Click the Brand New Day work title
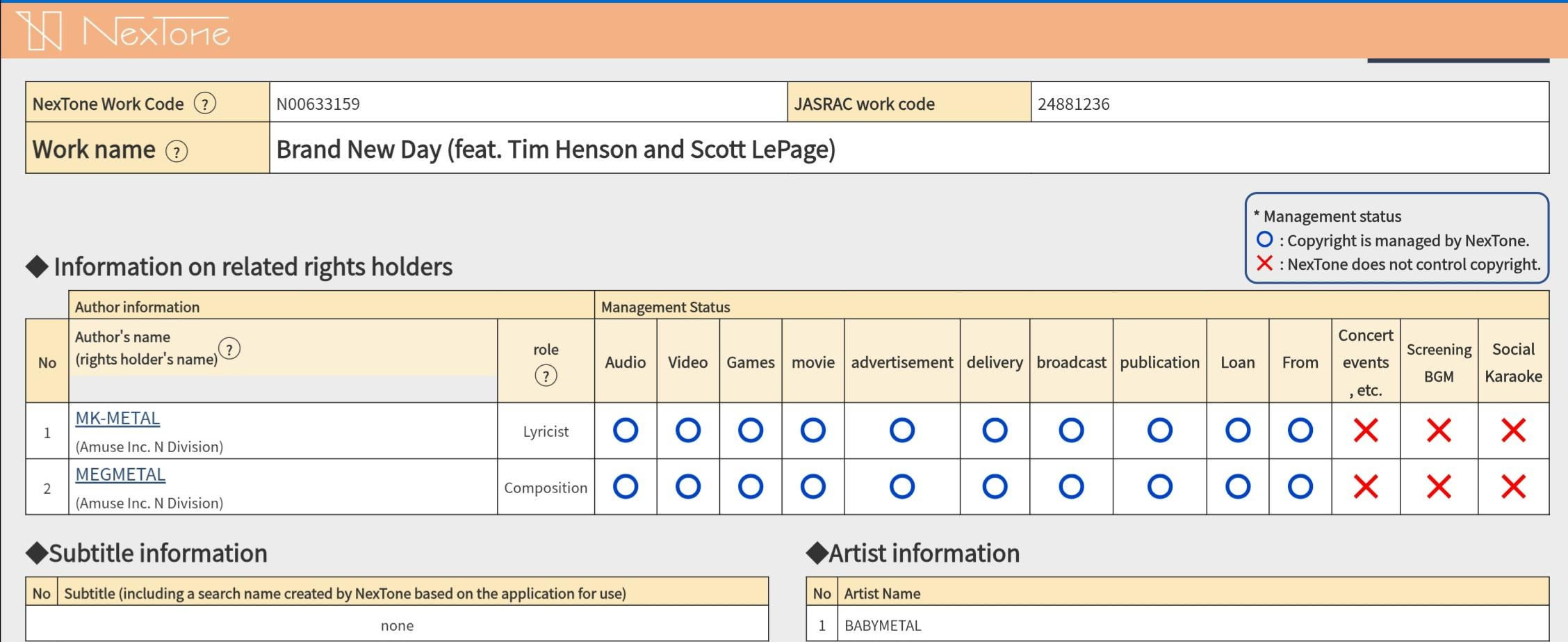The image size is (1568, 642). click(x=555, y=150)
